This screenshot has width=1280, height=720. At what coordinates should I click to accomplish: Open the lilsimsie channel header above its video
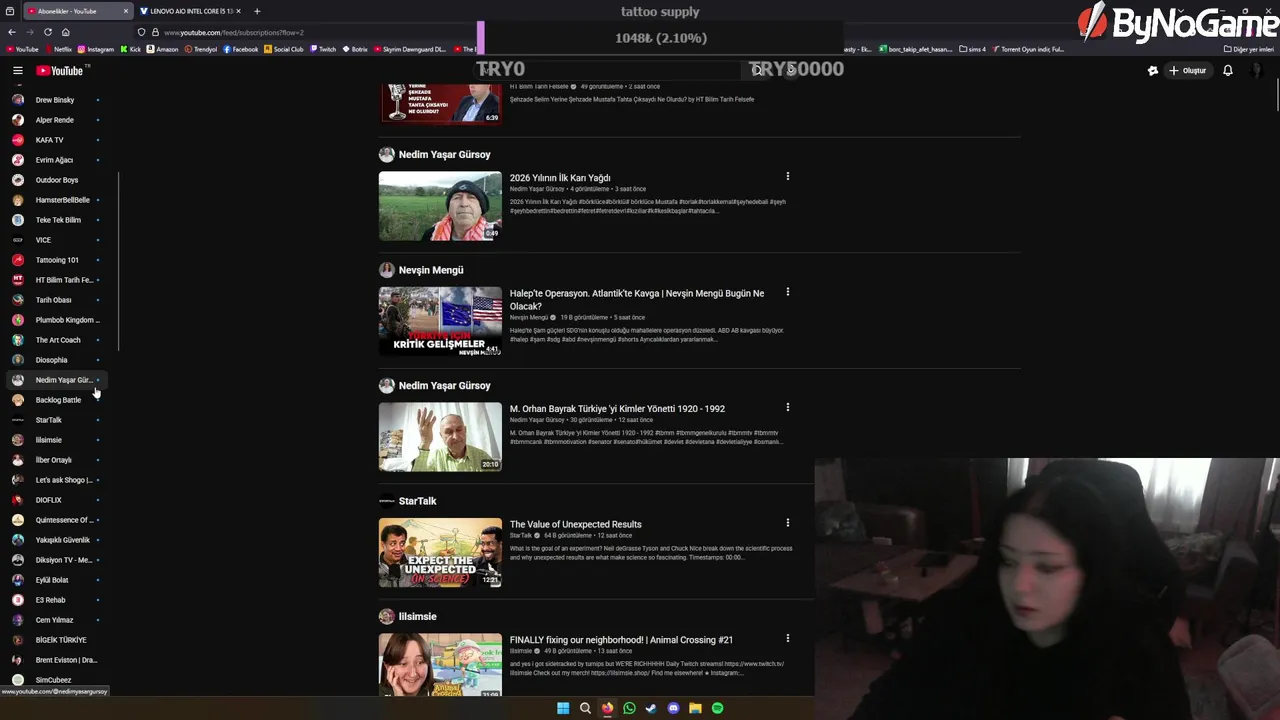[417, 616]
